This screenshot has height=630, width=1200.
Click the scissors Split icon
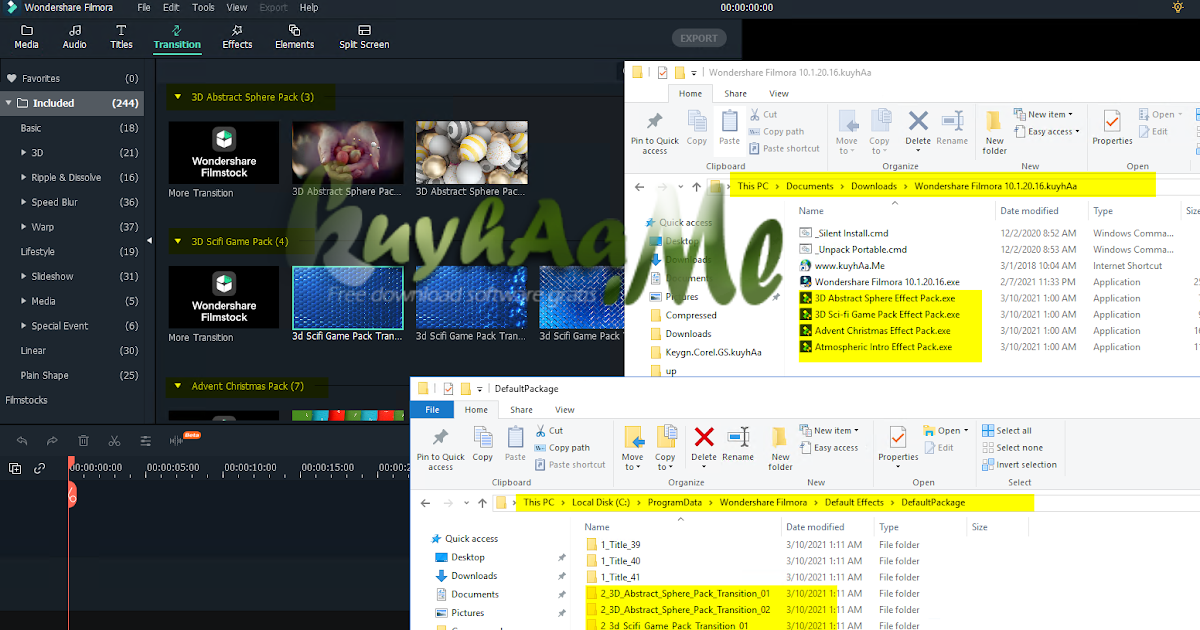(114, 440)
